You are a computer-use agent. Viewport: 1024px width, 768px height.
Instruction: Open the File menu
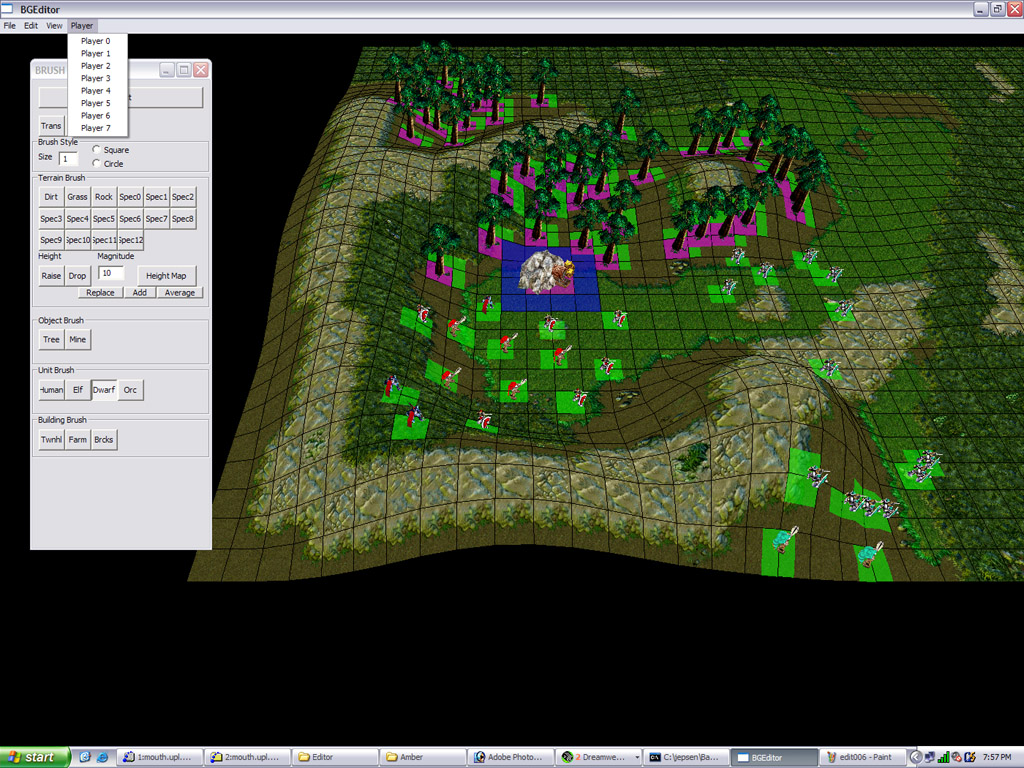(x=10, y=25)
